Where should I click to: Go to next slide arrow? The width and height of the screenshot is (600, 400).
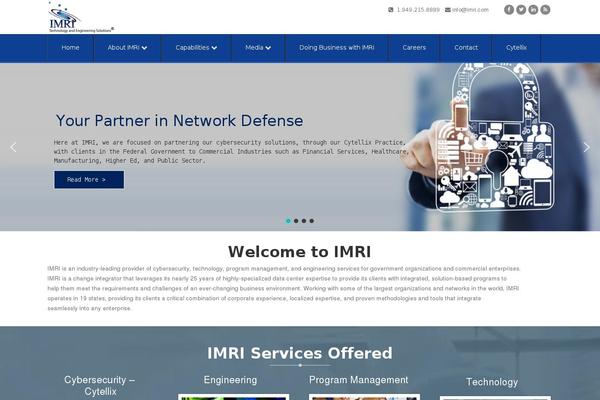(x=587, y=147)
